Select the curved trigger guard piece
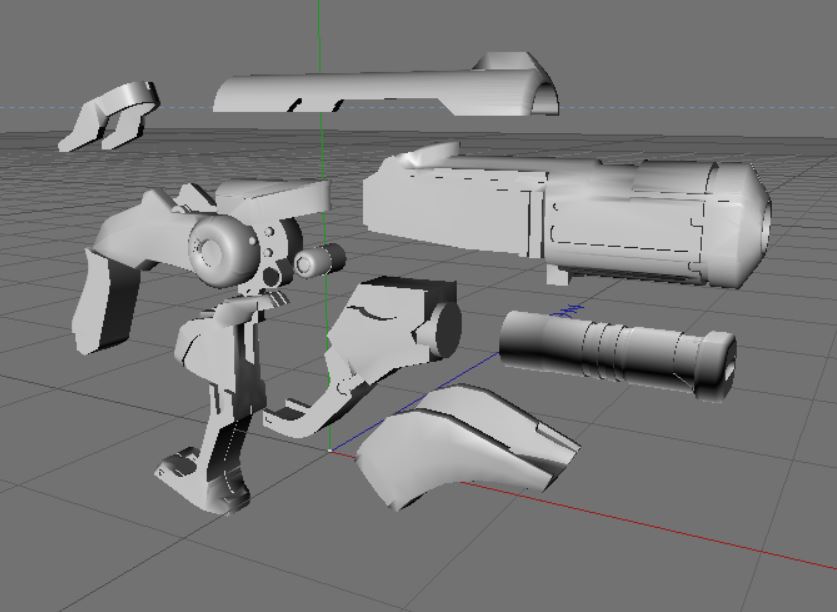The width and height of the screenshot is (837, 612). point(318,406)
